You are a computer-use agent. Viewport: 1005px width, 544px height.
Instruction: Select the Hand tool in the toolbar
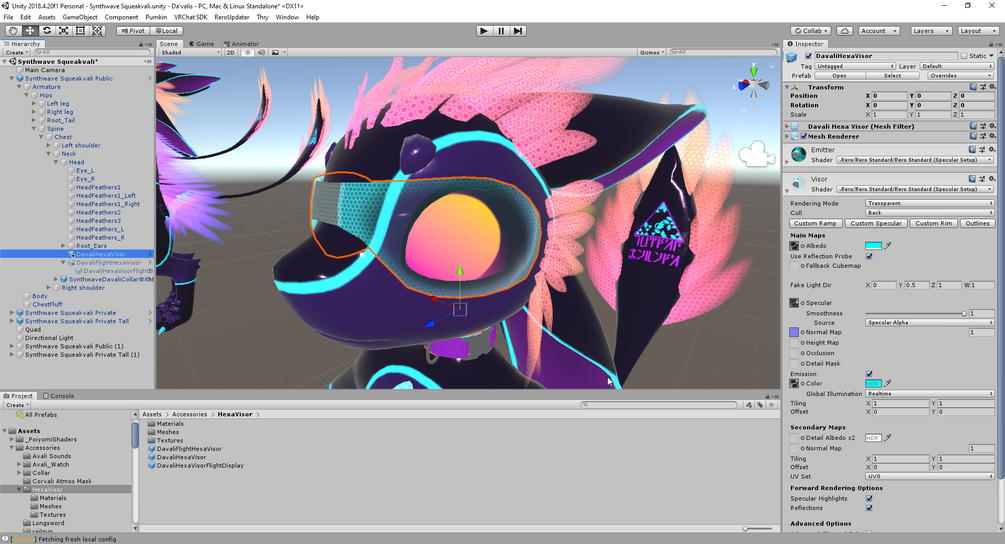[13, 31]
